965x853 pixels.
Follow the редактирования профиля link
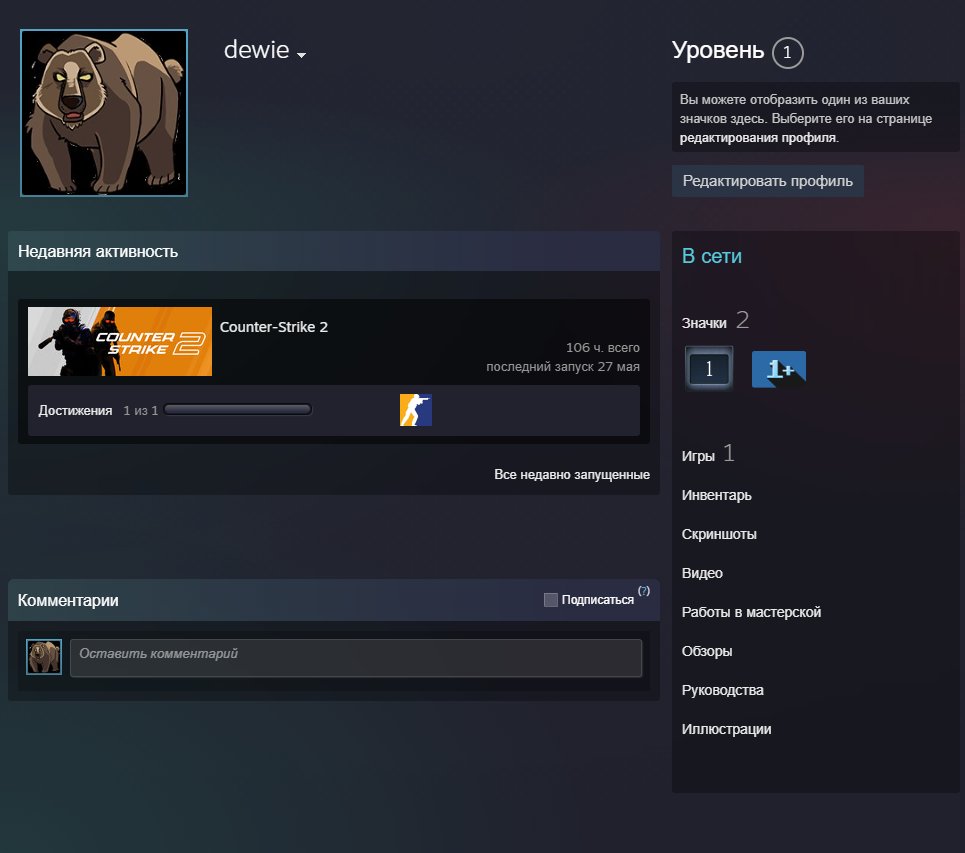click(758, 138)
